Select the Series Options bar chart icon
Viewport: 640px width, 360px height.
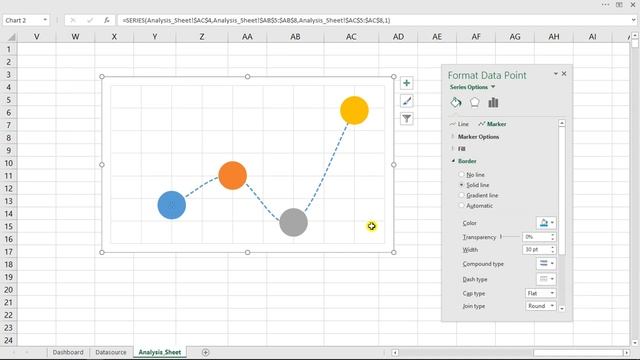pos(493,102)
